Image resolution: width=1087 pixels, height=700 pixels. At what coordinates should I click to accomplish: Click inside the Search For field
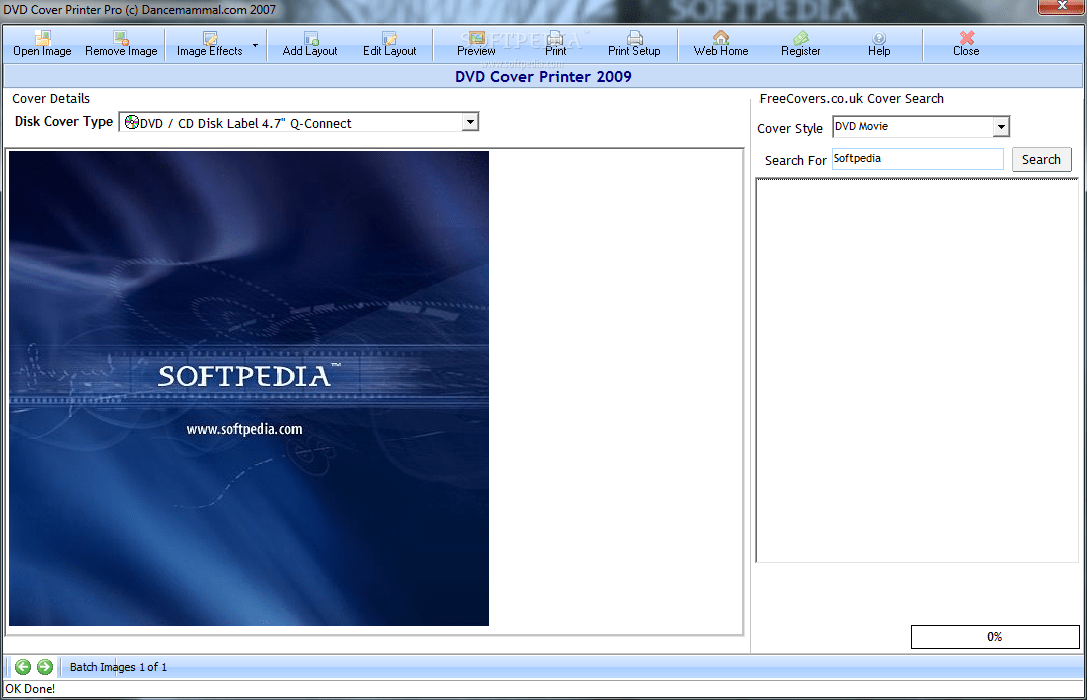(x=915, y=159)
